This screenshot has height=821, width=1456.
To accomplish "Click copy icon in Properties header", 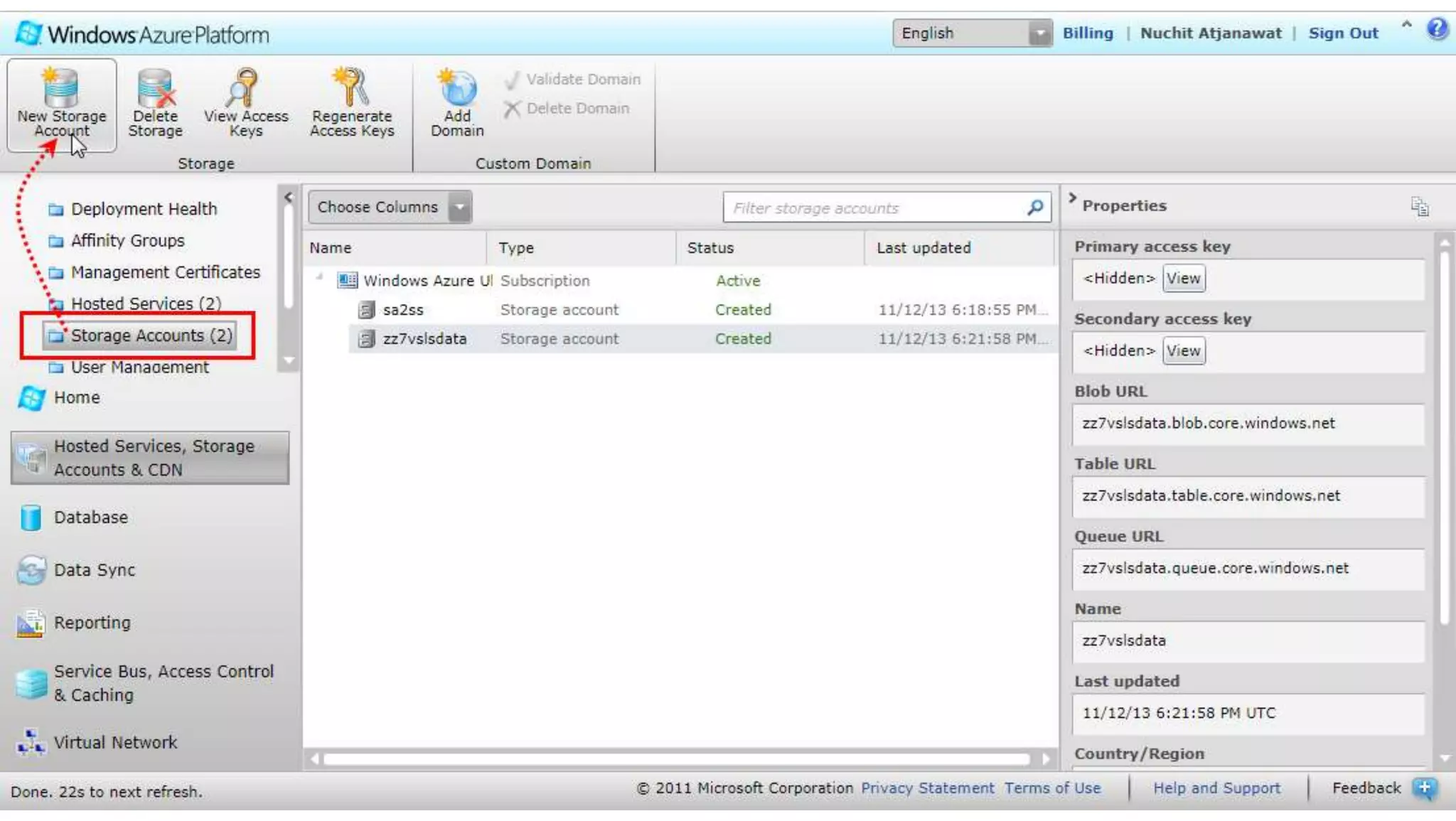I will point(1419,207).
